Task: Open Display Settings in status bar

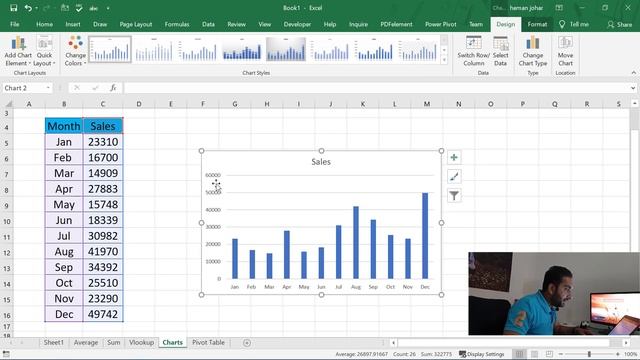Action: (x=482, y=354)
